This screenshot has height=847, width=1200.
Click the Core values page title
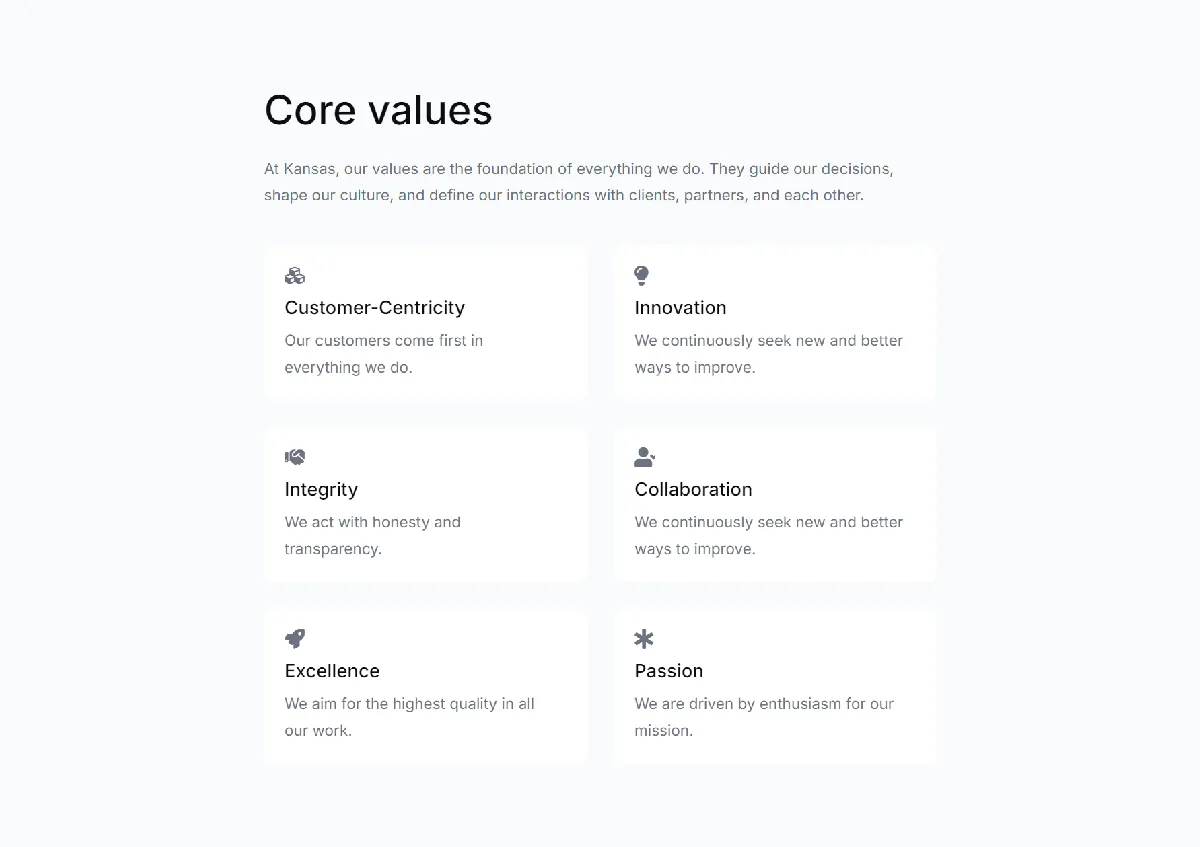tap(378, 110)
